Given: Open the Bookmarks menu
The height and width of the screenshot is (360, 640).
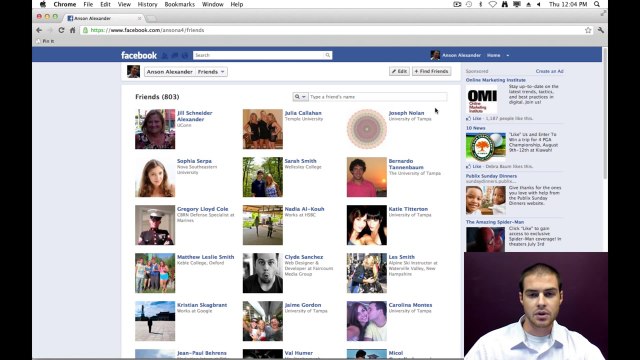Looking at the screenshot, I should 180,4.
